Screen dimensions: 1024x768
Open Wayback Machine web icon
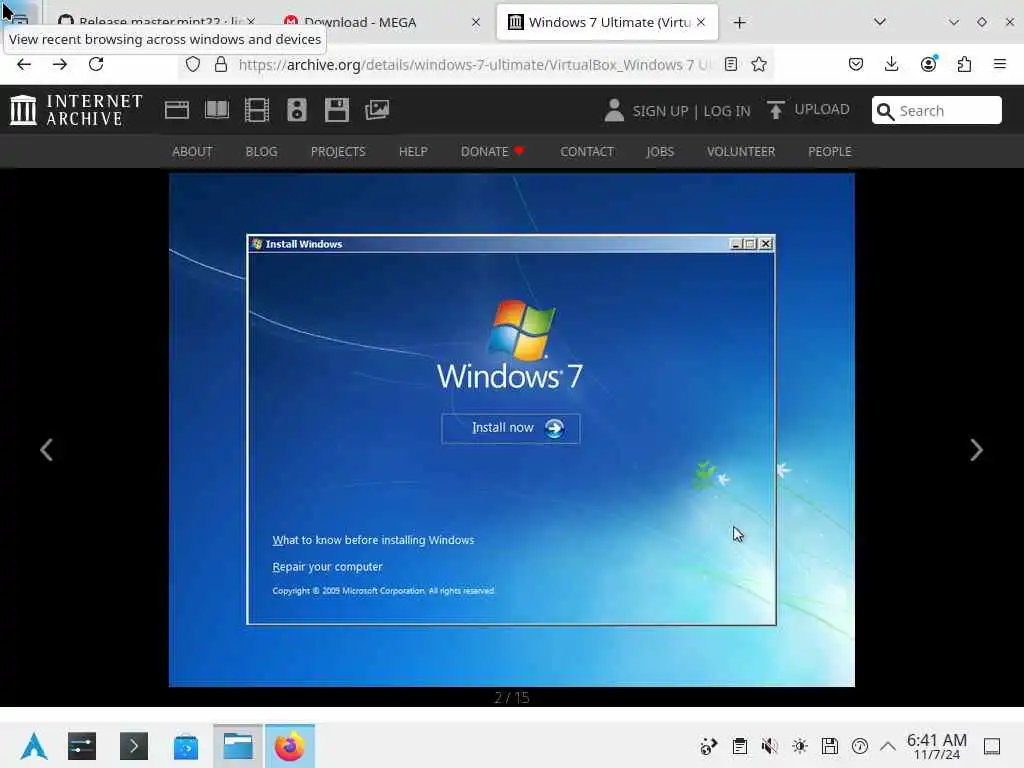pyautogui.click(x=176, y=110)
